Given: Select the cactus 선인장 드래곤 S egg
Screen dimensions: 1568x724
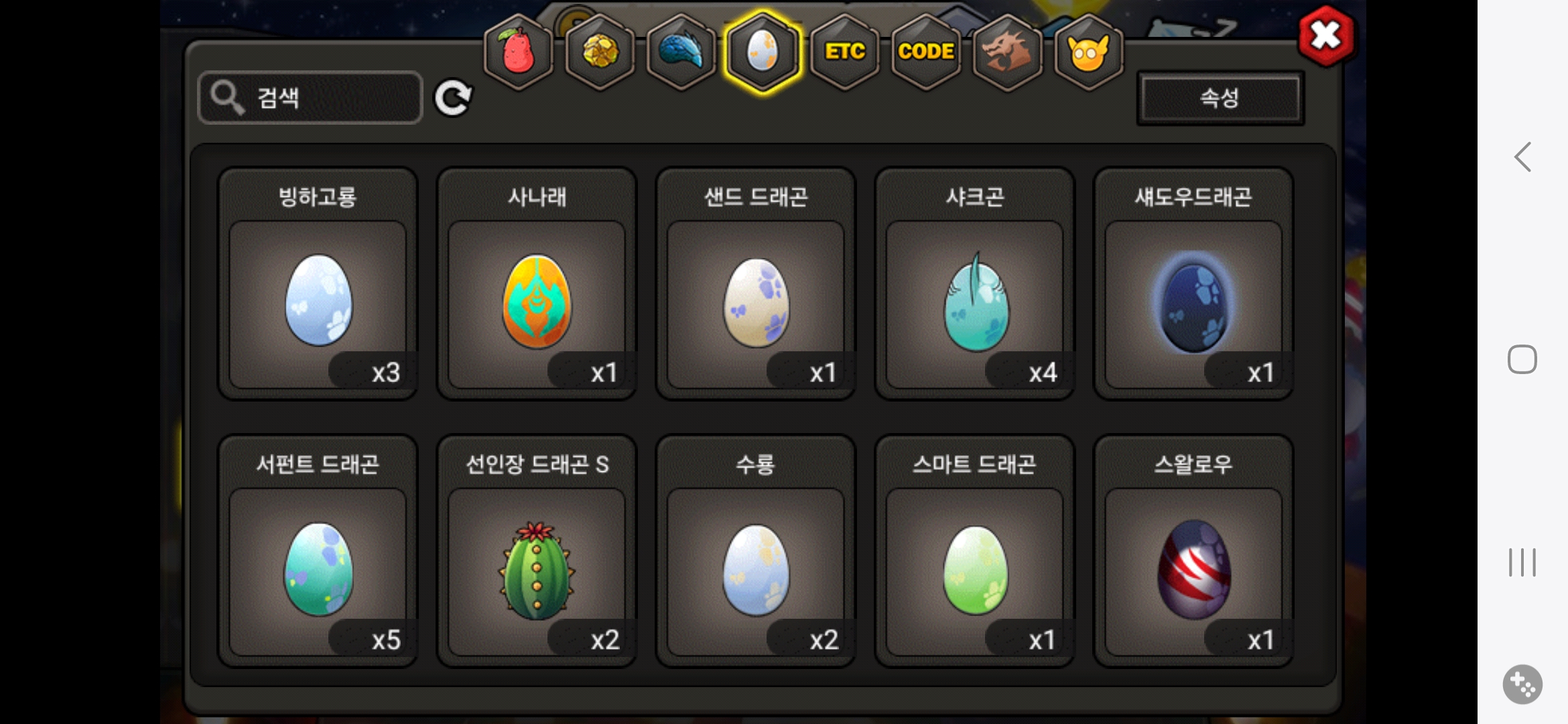Looking at the screenshot, I should click(x=537, y=551).
